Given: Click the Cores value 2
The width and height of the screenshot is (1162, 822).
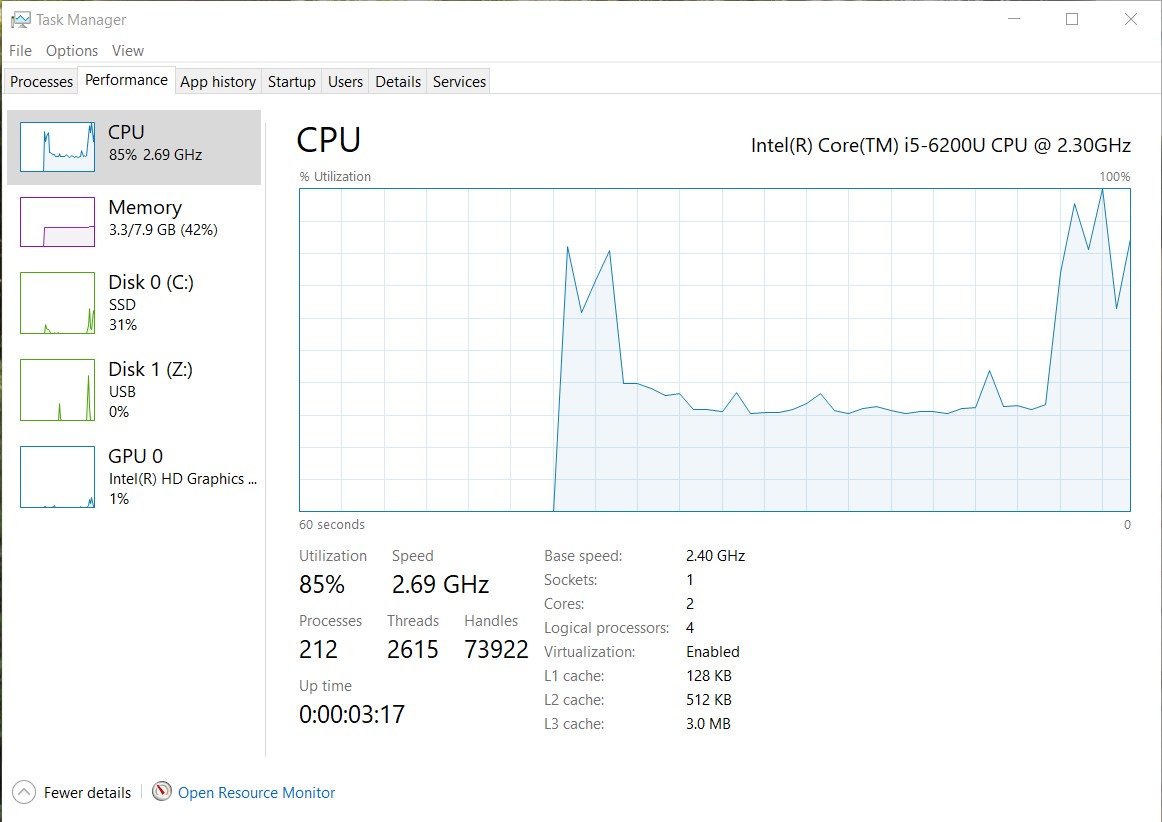Looking at the screenshot, I should coord(690,603).
